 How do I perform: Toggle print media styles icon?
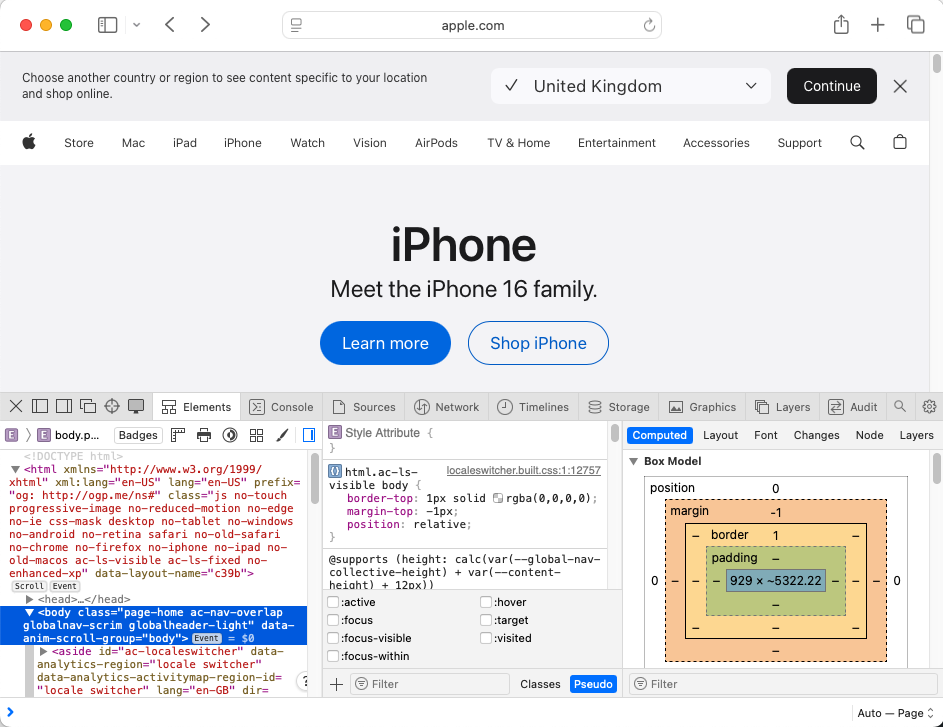point(204,435)
